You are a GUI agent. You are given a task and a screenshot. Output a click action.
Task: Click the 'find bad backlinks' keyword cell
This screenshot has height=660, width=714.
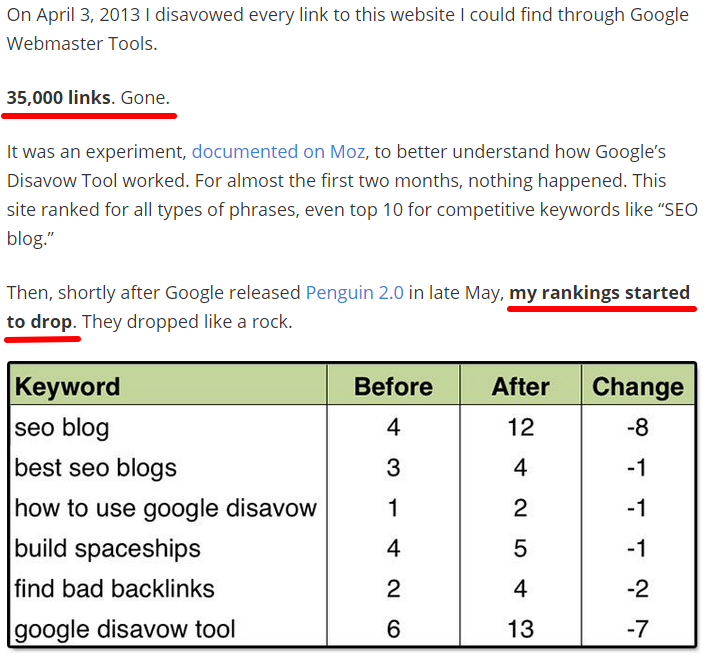pos(114,589)
